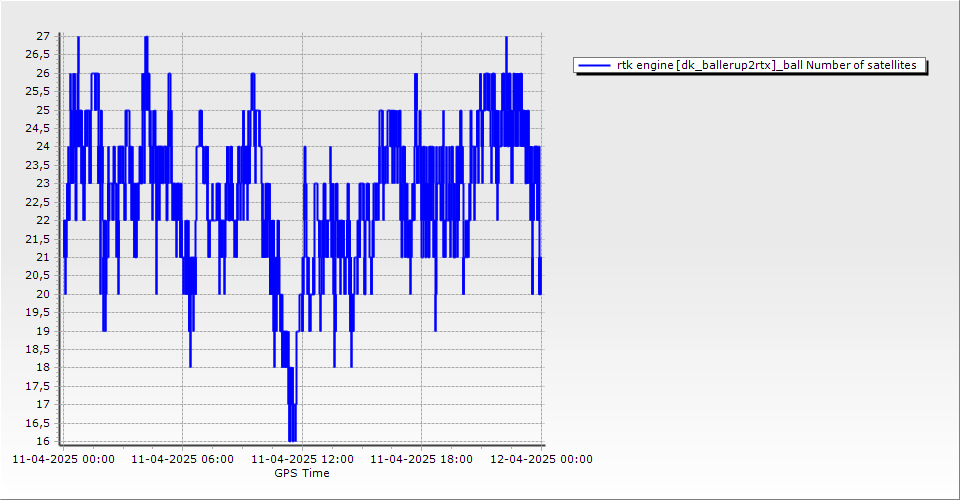Click the 11-04-2025 00:00 x-axis label
960x500 pixels.
[62, 460]
